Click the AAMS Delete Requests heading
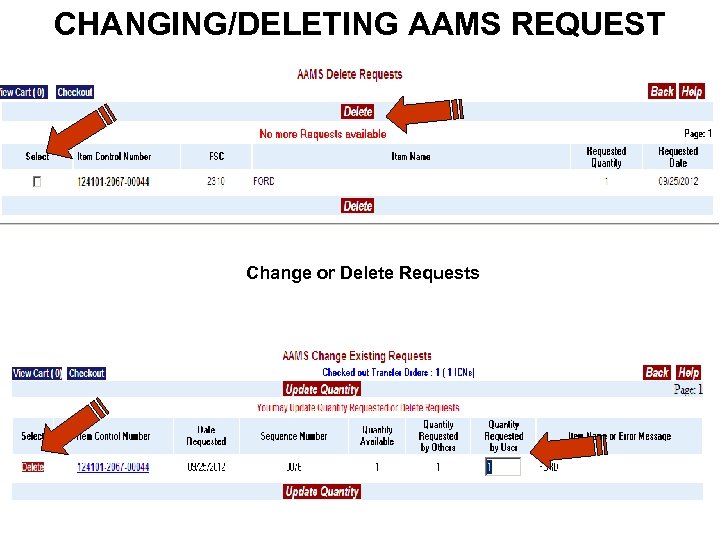Viewport: 720px width, 540px height. (x=349, y=74)
